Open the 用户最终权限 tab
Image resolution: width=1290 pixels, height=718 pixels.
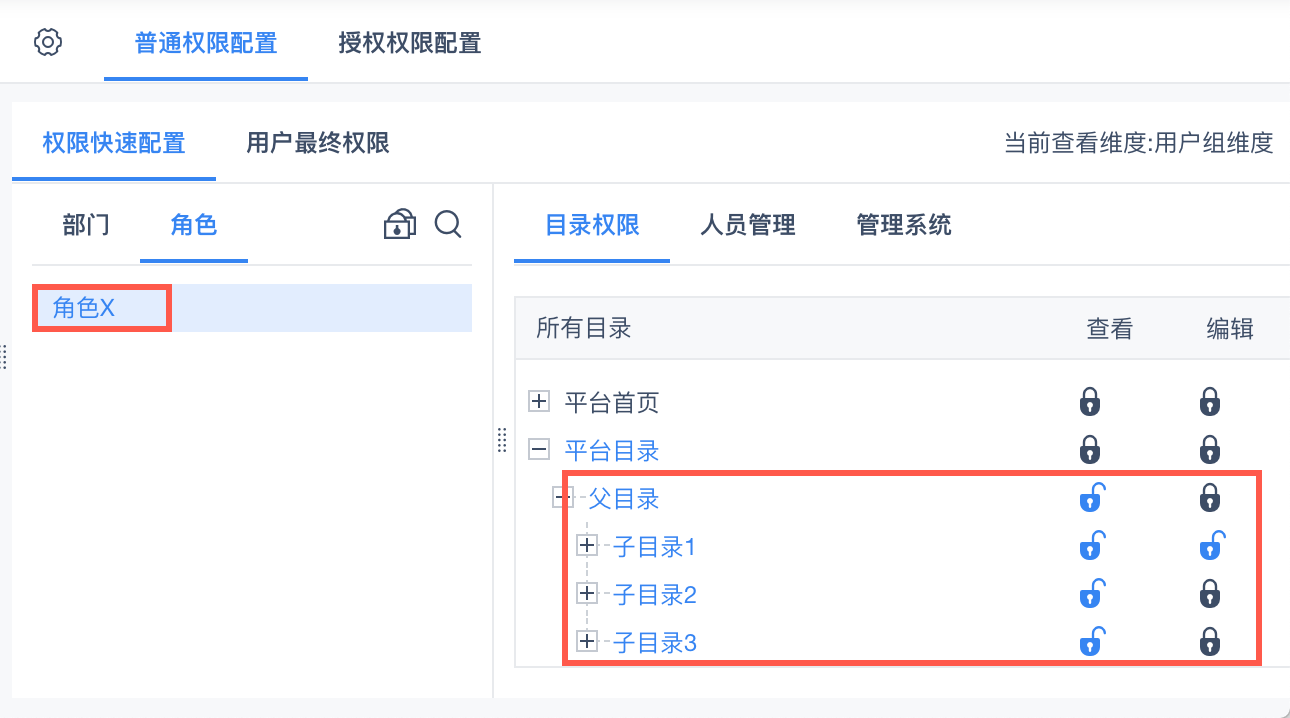(318, 143)
